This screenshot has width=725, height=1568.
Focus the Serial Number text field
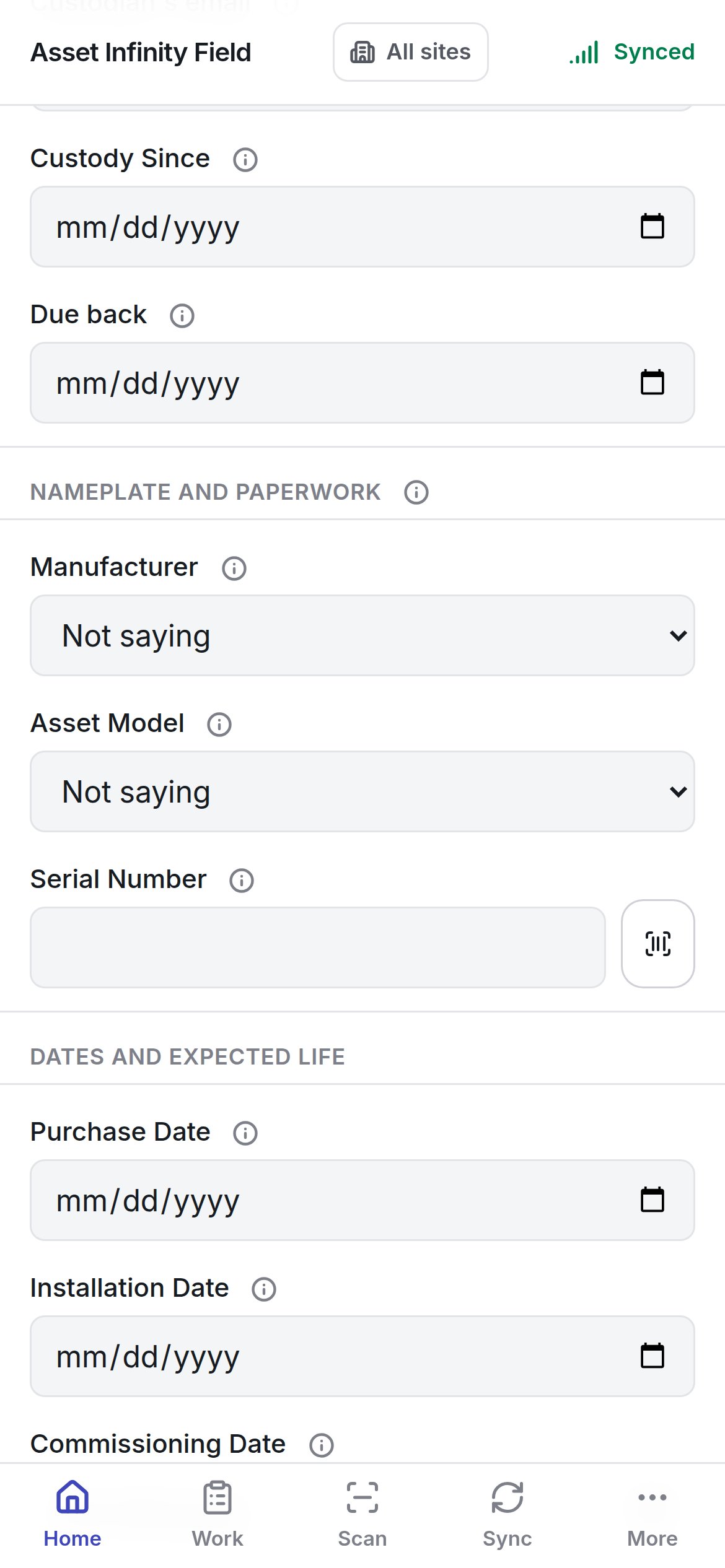click(318, 947)
